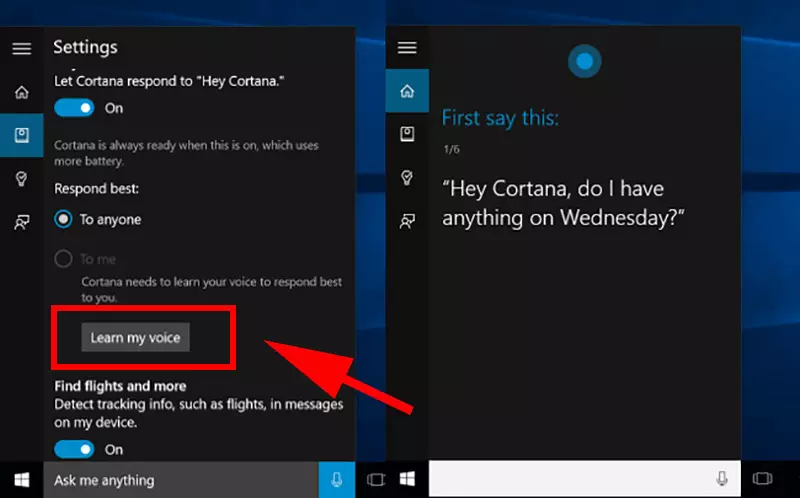Open Feedback icon in right Cortana sidebar
This screenshot has height=498, width=800.
point(407,221)
